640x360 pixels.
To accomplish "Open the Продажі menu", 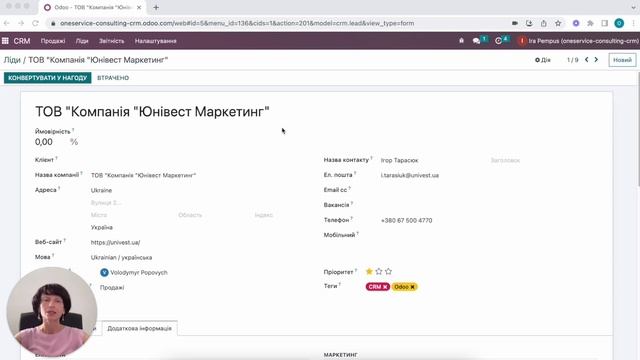I will pos(53,41).
